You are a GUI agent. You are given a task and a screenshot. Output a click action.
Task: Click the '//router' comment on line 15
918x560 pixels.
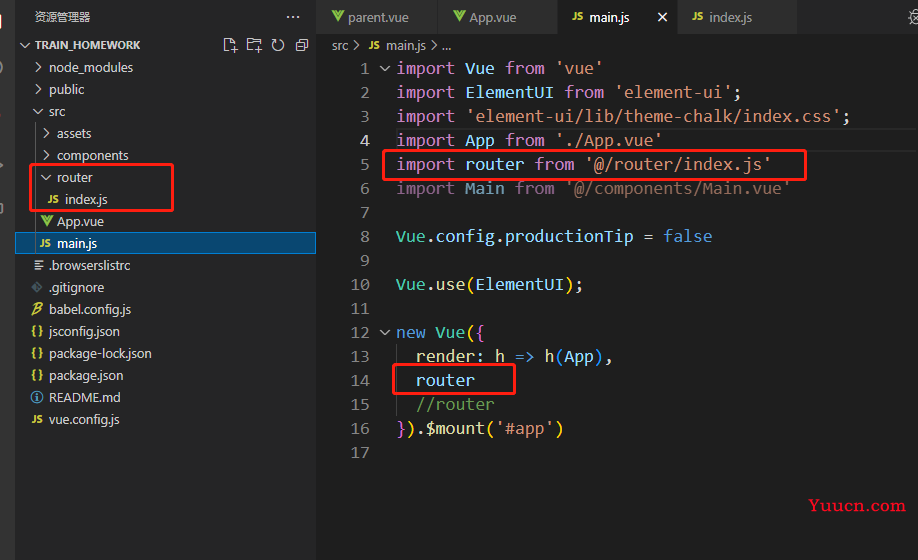click(x=455, y=404)
